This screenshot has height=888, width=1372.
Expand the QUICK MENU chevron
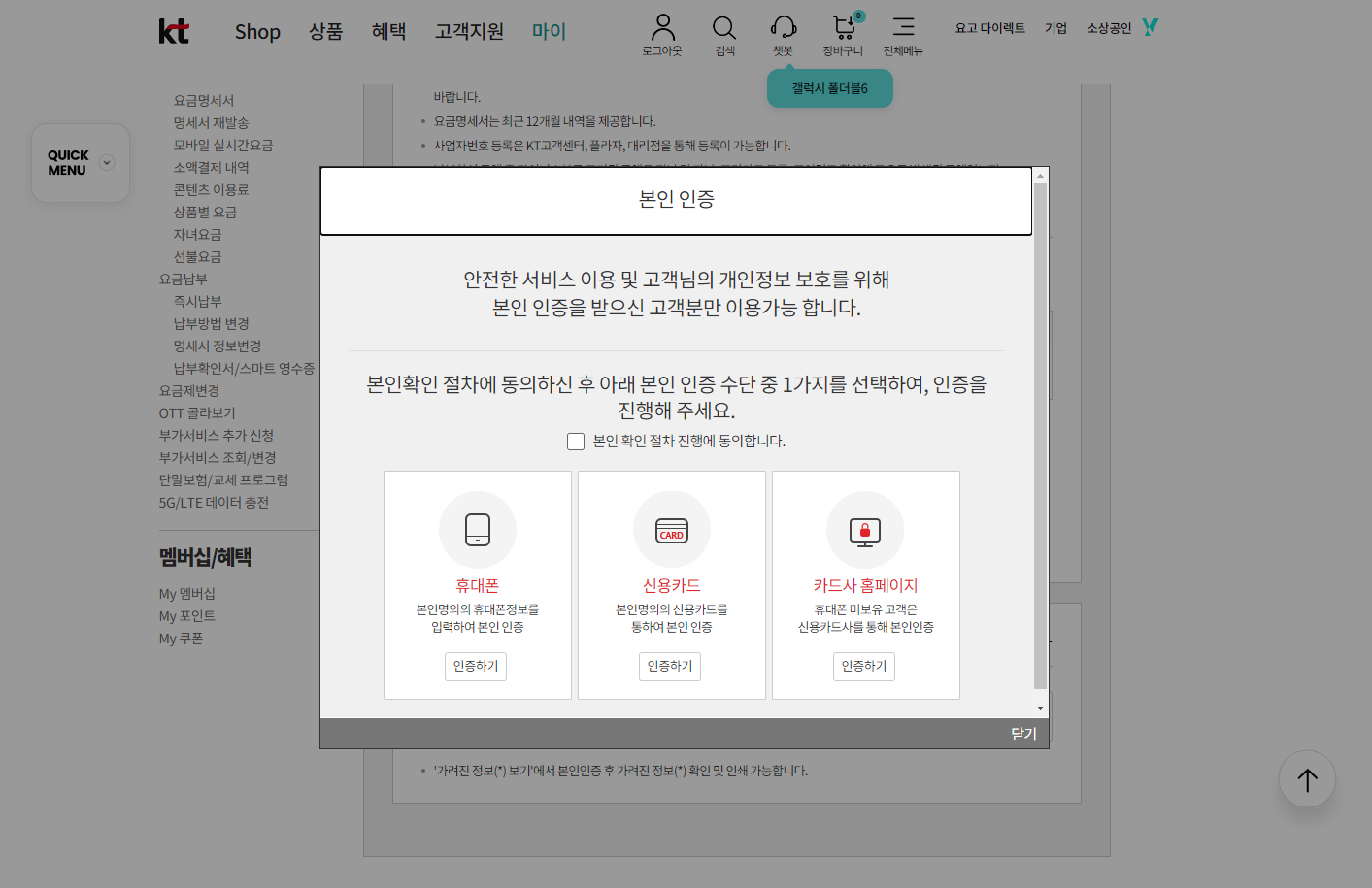click(x=107, y=163)
